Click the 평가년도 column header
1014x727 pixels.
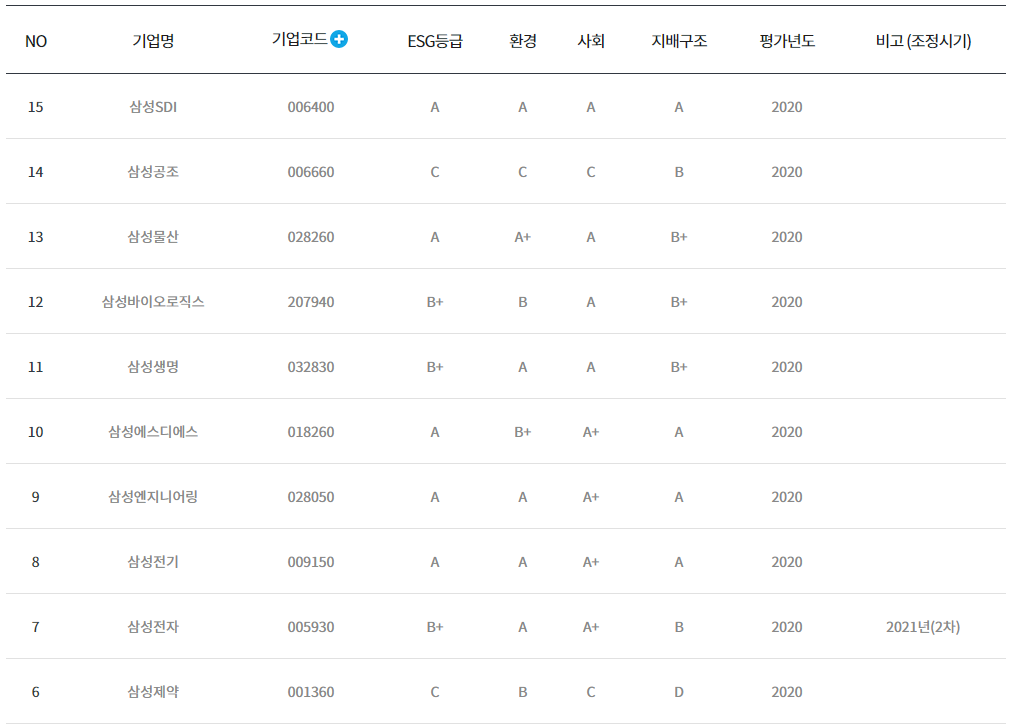(x=787, y=41)
